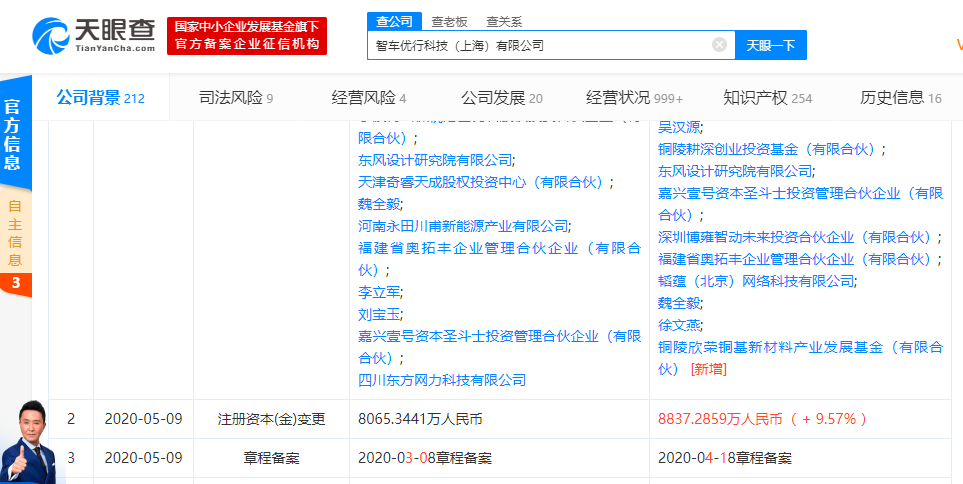Switch to the 查老板 search tab
Image resolution: width=963 pixels, height=484 pixels.
449,21
